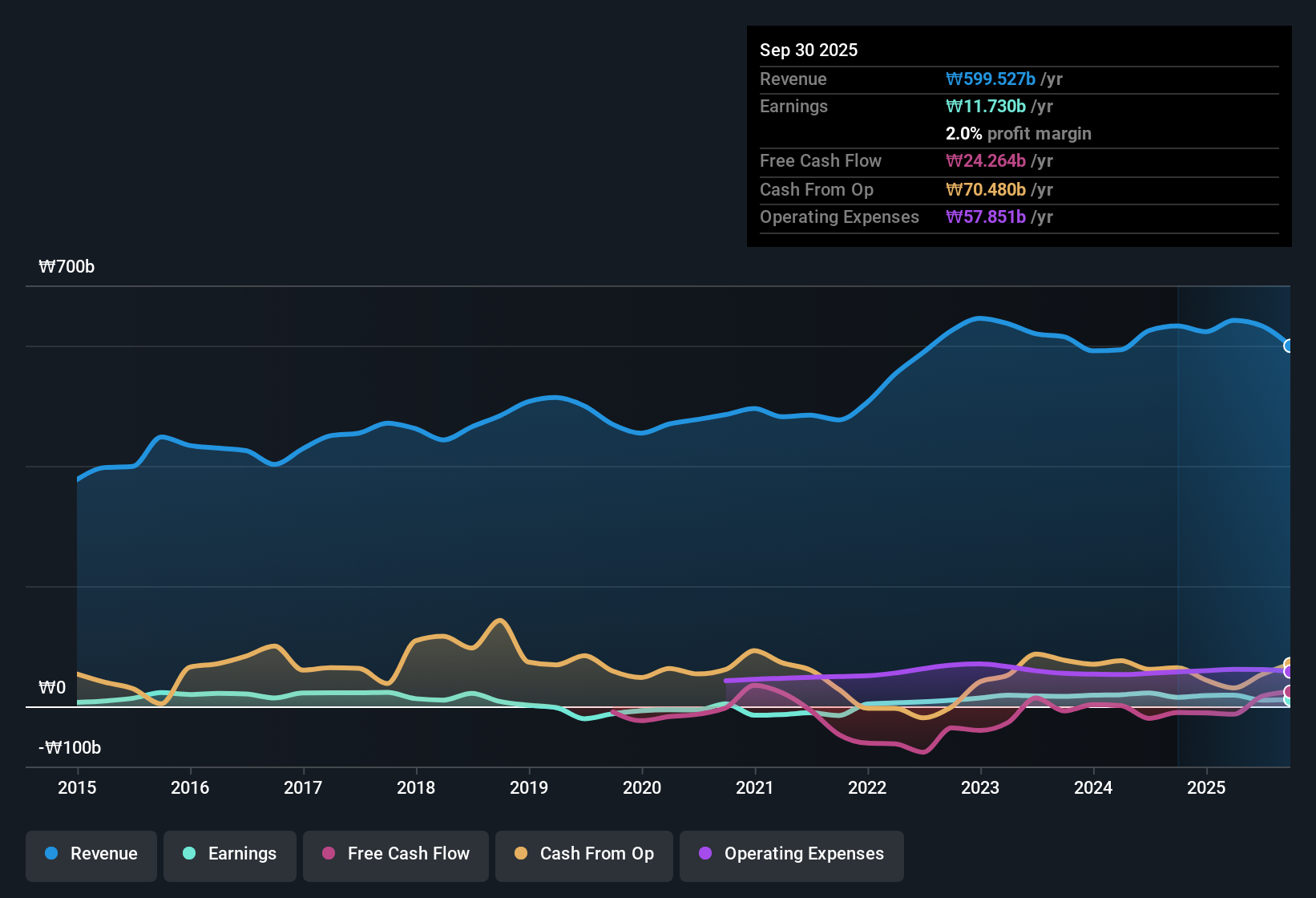Hide the Free Cash Flow series via legend
This screenshot has height=898, width=1316.
pos(395,854)
